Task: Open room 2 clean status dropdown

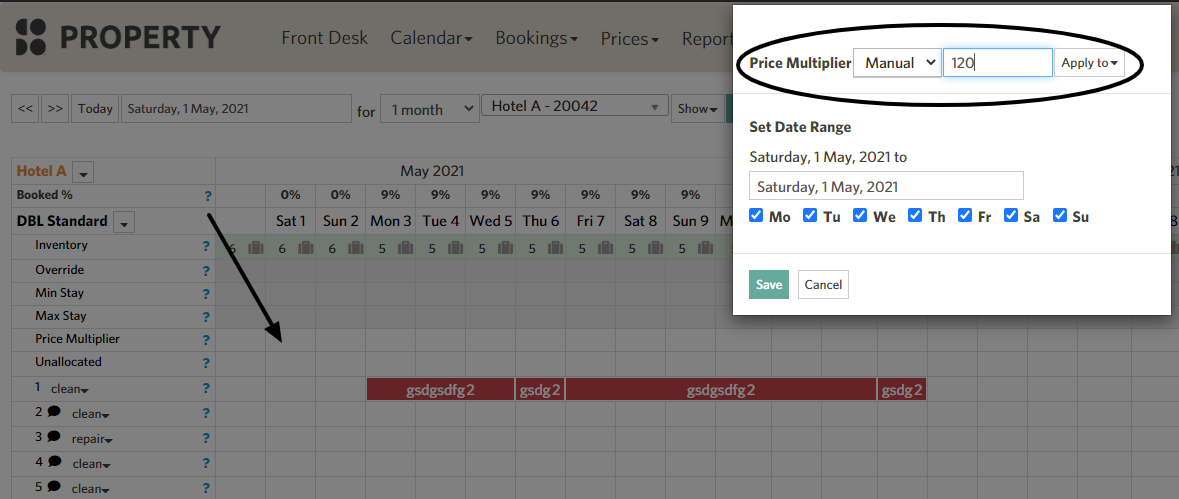Action: click(x=90, y=414)
